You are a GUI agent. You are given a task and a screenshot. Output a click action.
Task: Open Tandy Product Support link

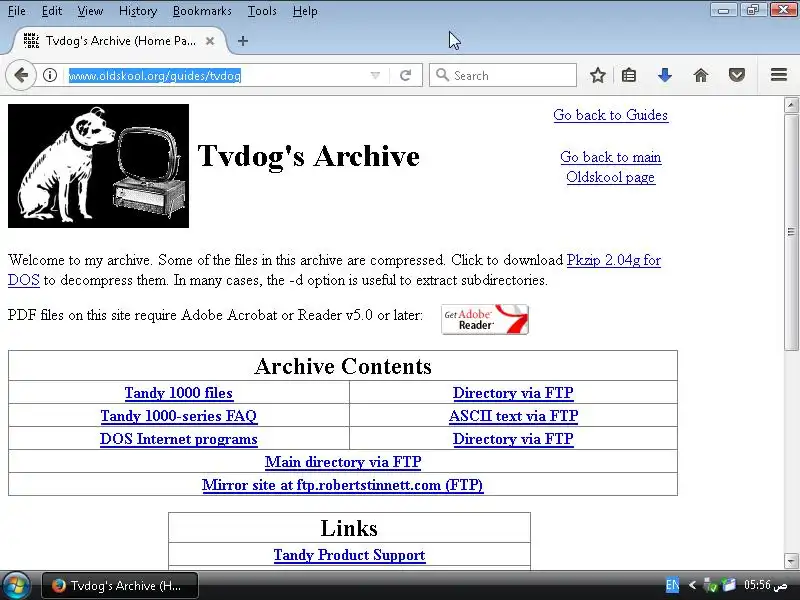pyautogui.click(x=349, y=555)
